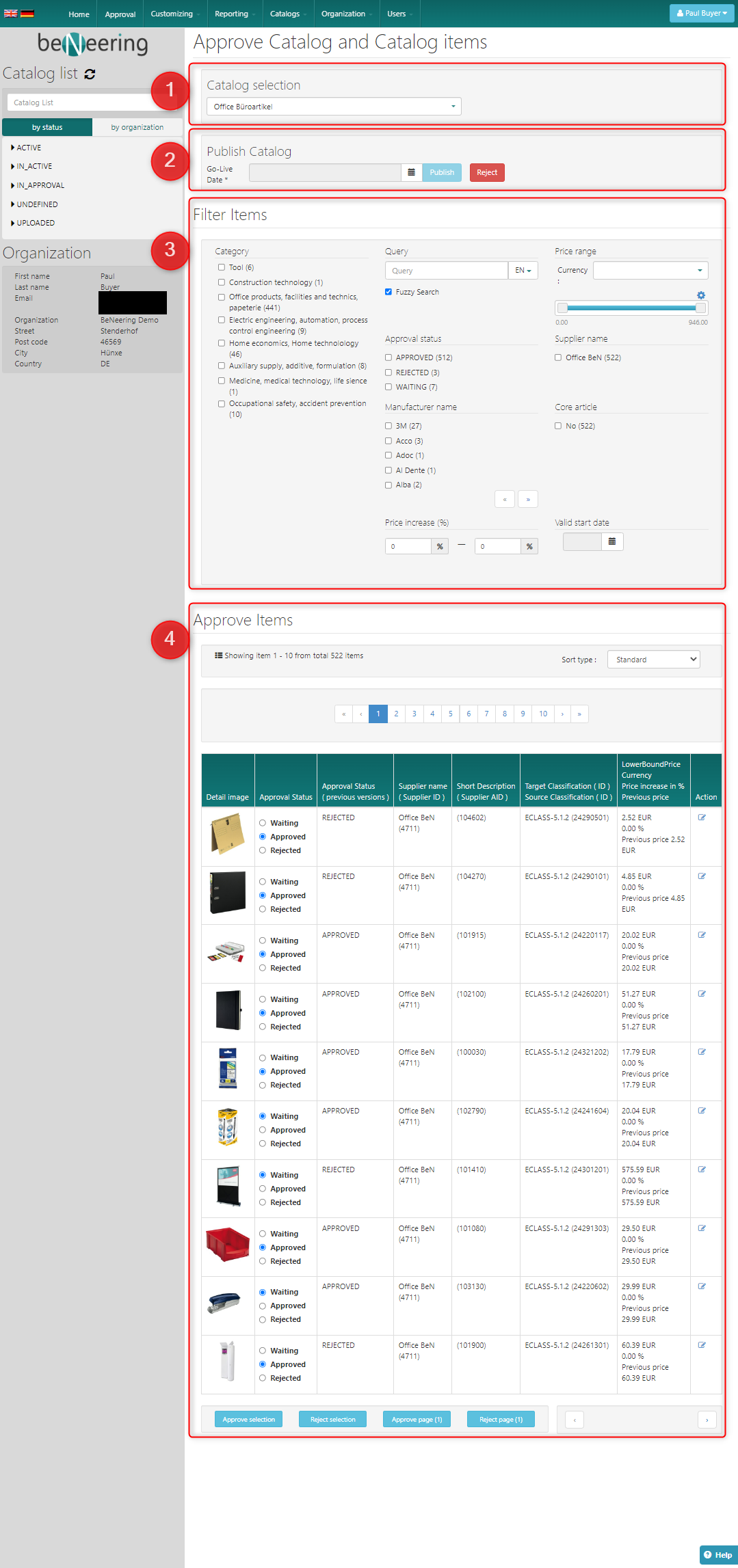This screenshot has height=1568, width=738.
Task: Open the Help widget
Action: click(x=717, y=1555)
